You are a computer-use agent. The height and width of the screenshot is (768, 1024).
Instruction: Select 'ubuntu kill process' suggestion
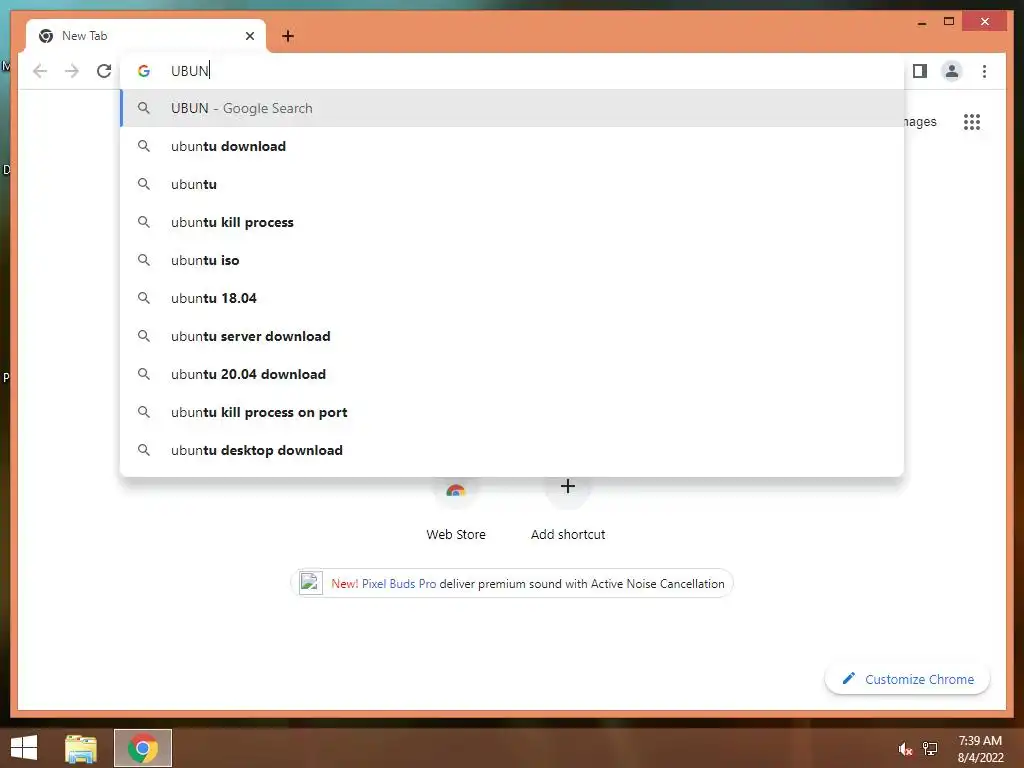click(512, 222)
